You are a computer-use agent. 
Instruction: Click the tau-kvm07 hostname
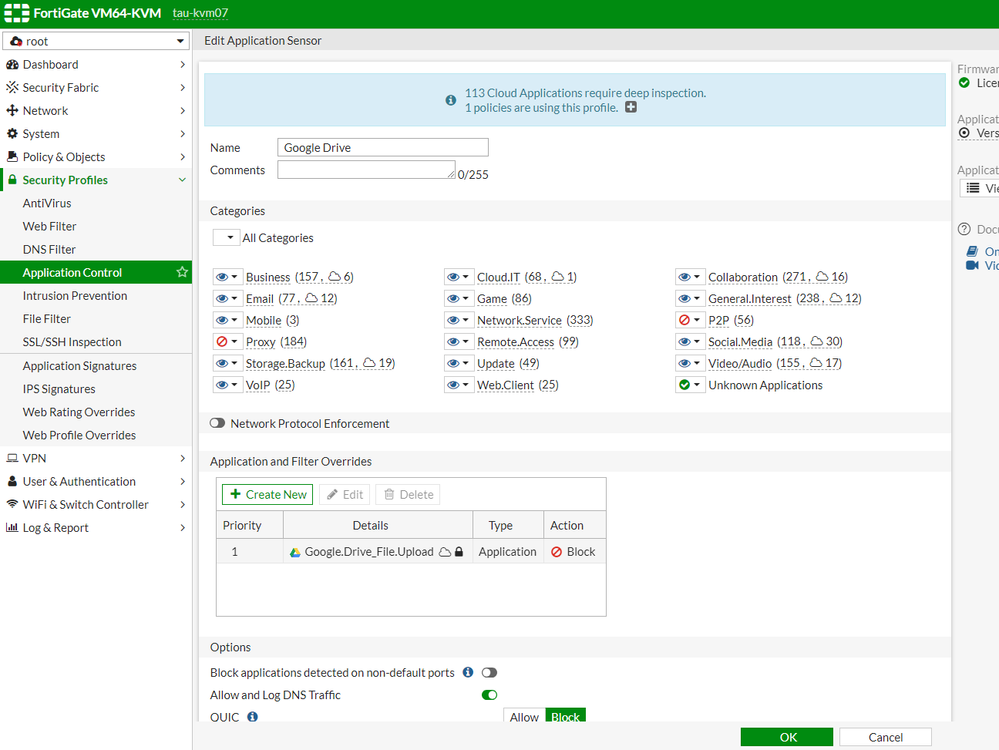200,13
